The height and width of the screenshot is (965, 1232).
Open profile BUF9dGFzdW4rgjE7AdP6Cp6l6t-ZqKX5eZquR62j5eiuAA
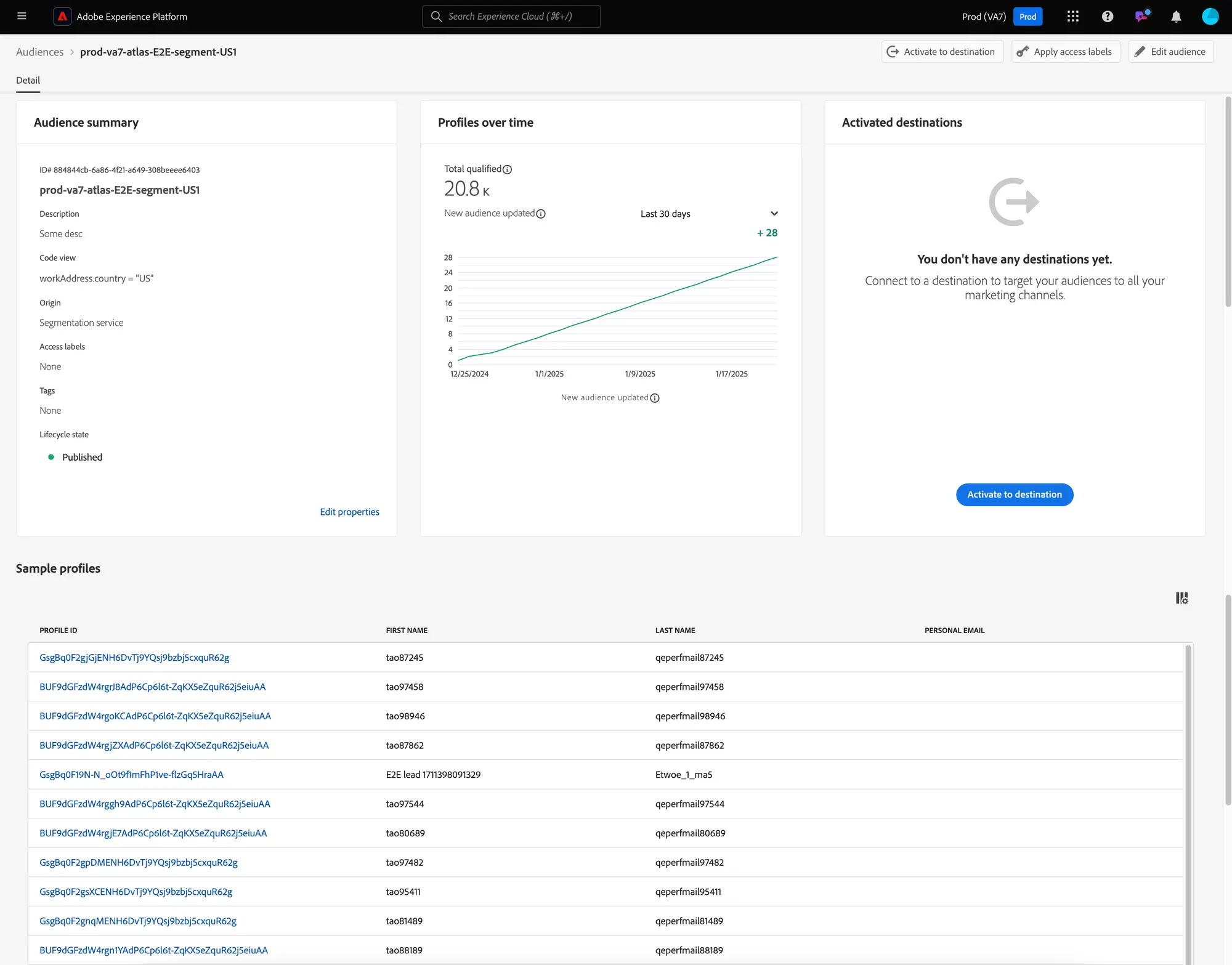tap(153, 833)
